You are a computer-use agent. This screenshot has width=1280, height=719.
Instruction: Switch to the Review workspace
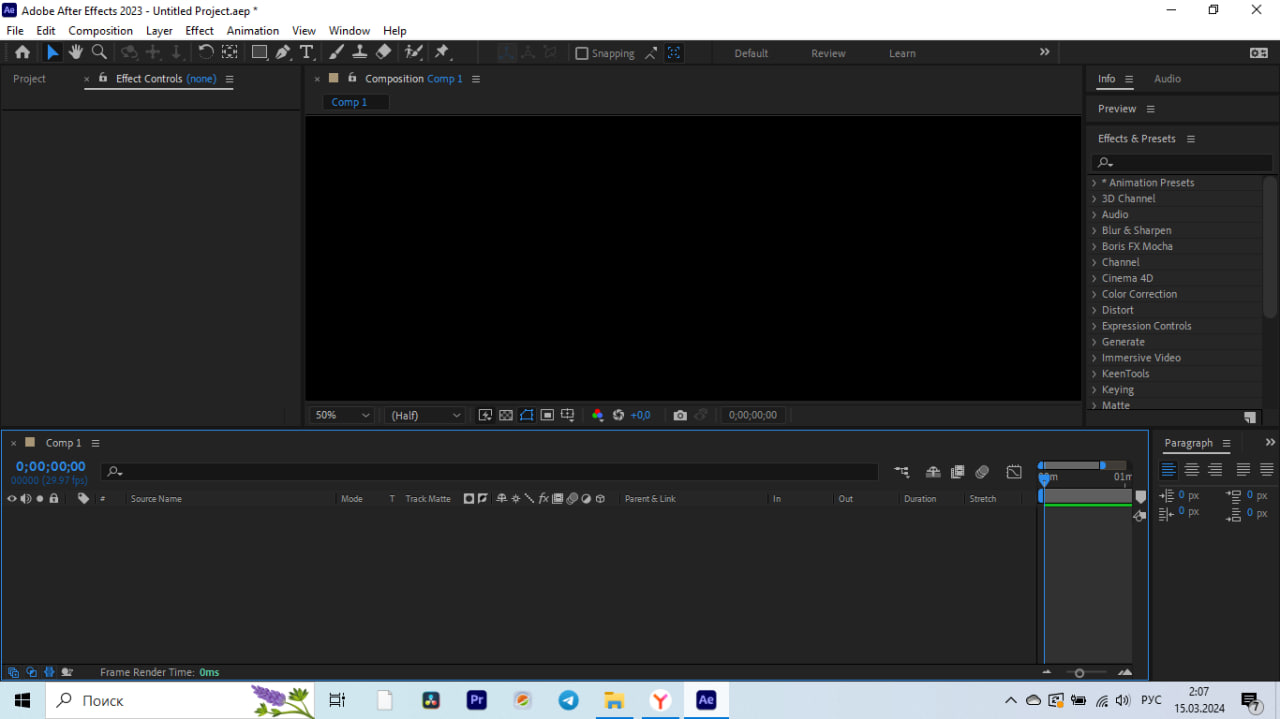[x=828, y=52]
